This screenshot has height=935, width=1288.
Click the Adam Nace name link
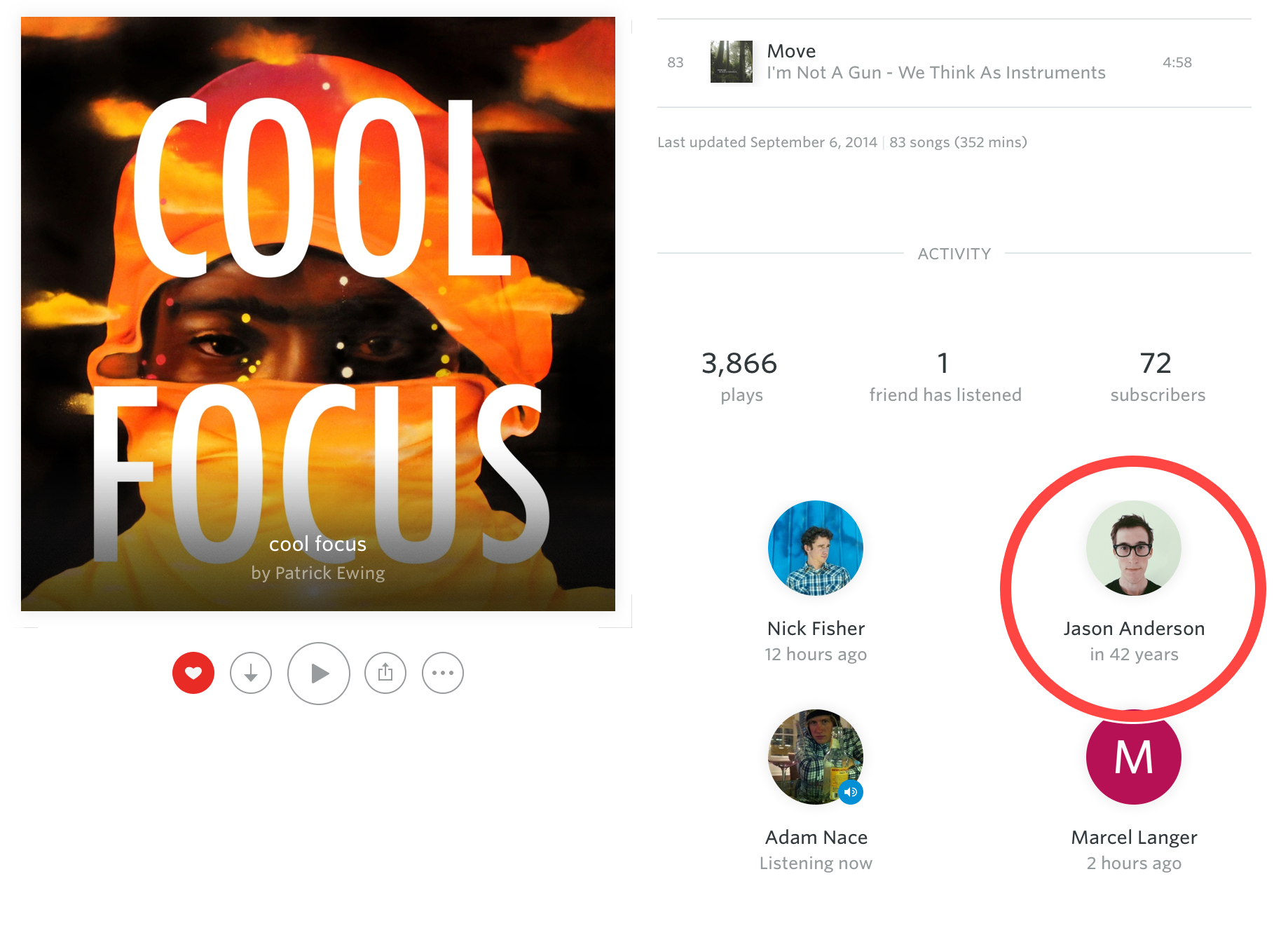pyautogui.click(x=816, y=838)
